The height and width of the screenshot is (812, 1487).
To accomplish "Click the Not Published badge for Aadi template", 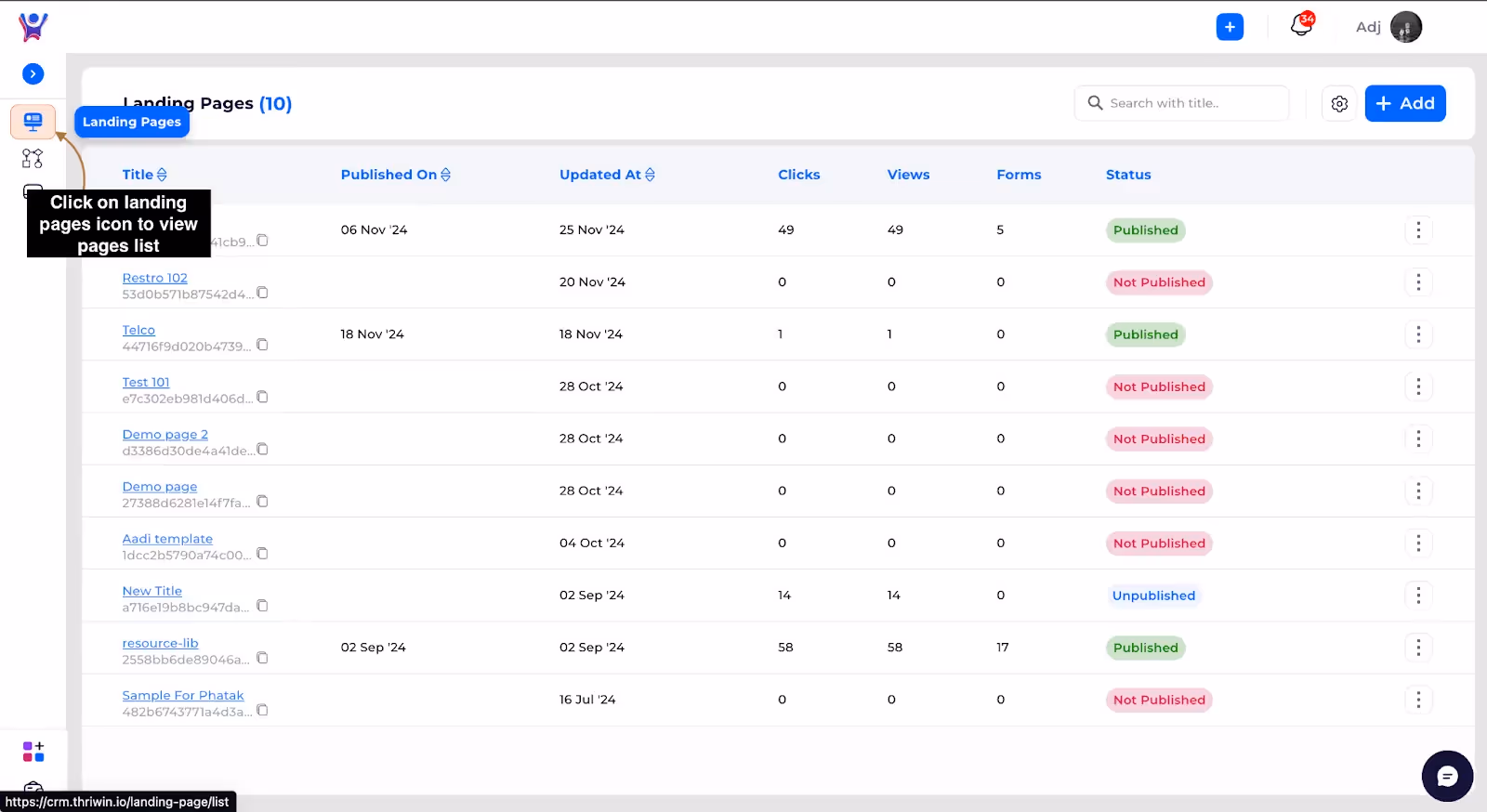I will pyautogui.click(x=1159, y=544).
